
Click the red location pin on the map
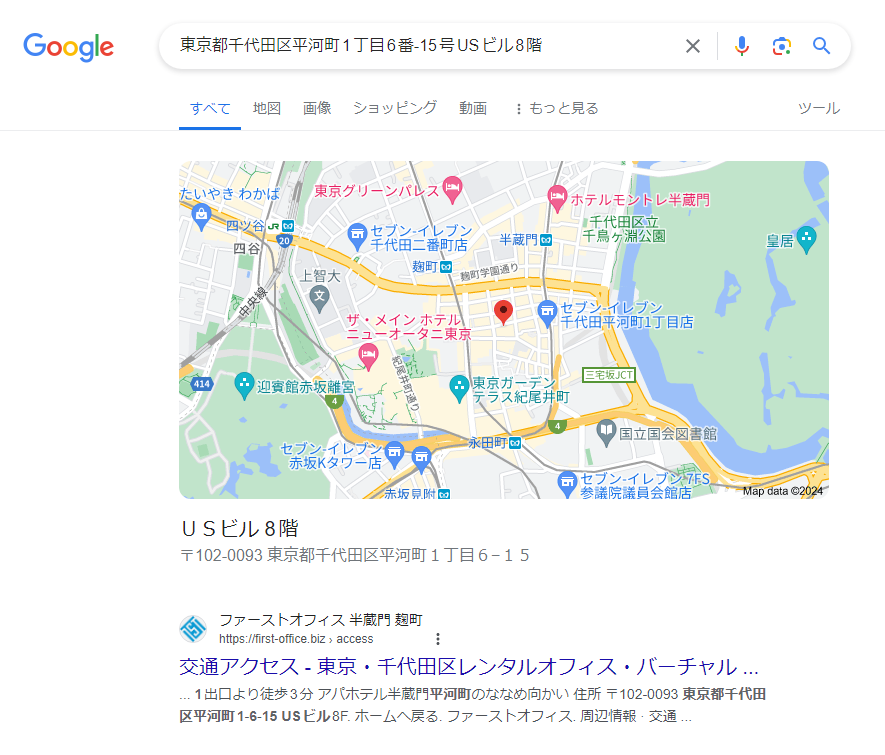[503, 312]
